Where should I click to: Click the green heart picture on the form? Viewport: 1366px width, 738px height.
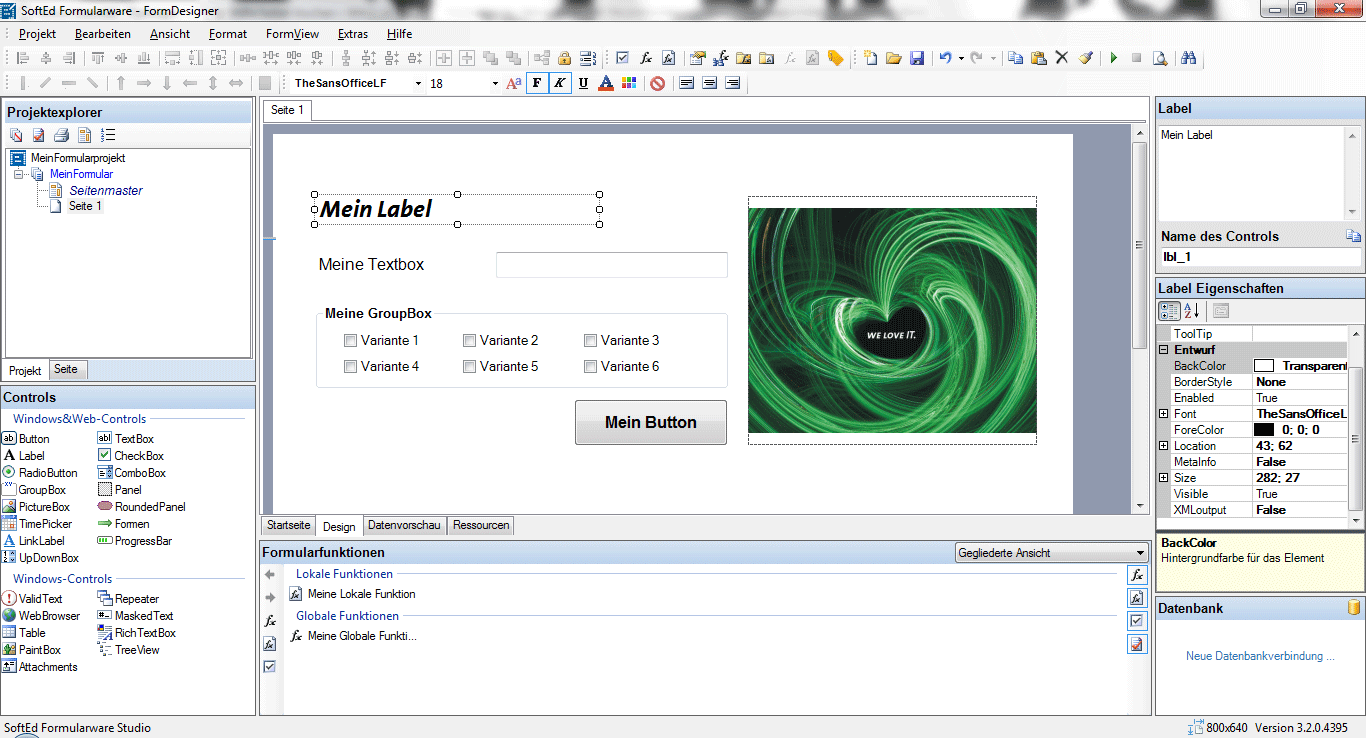point(892,320)
